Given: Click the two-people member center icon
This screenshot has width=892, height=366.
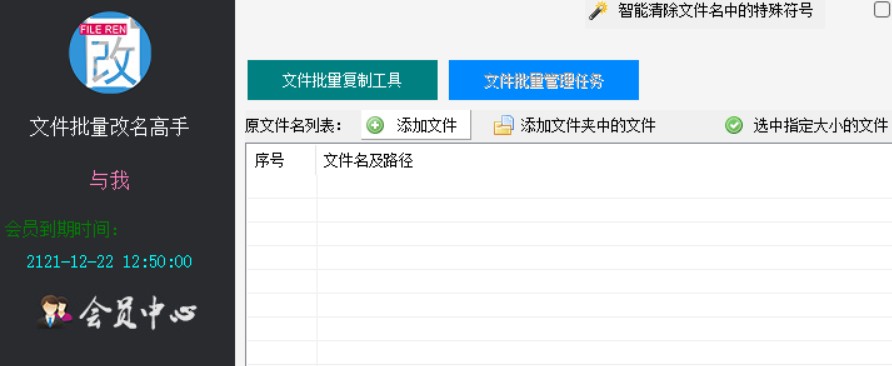Looking at the screenshot, I should click(x=55, y=311).
